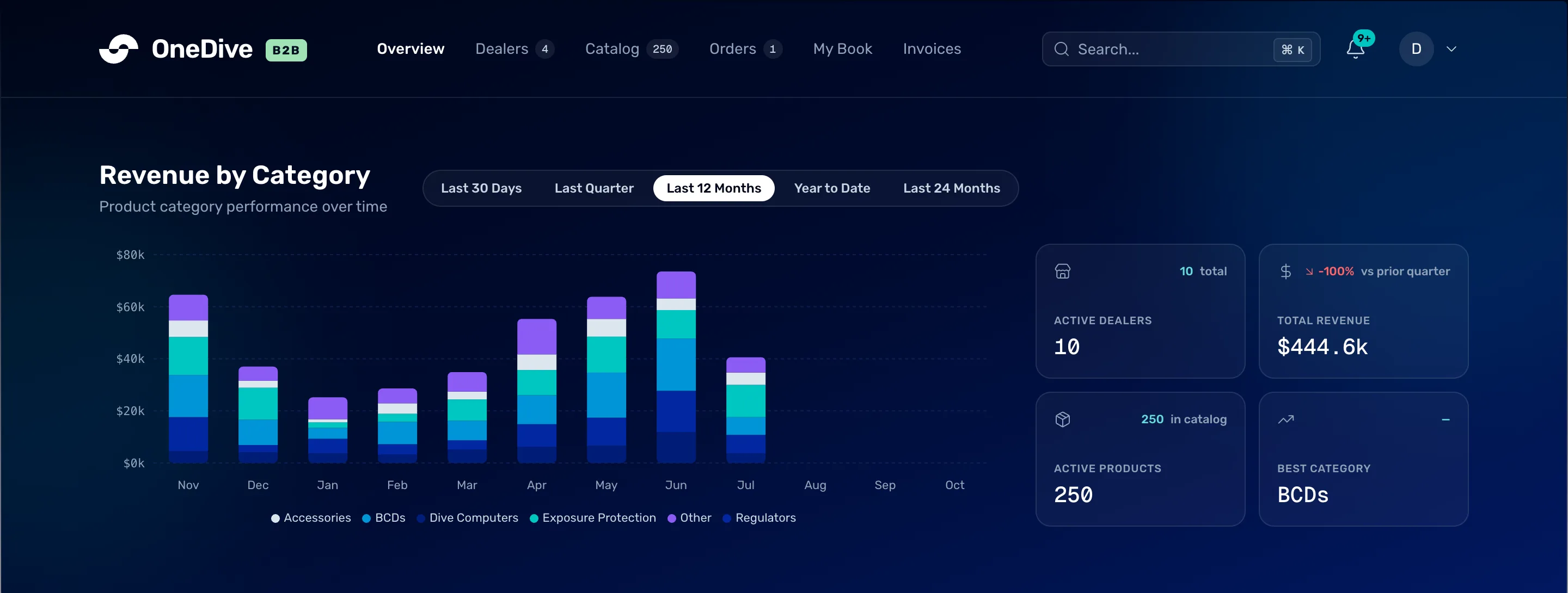
Task: Toggle Other legend item
Action: (x=688, y=517)
